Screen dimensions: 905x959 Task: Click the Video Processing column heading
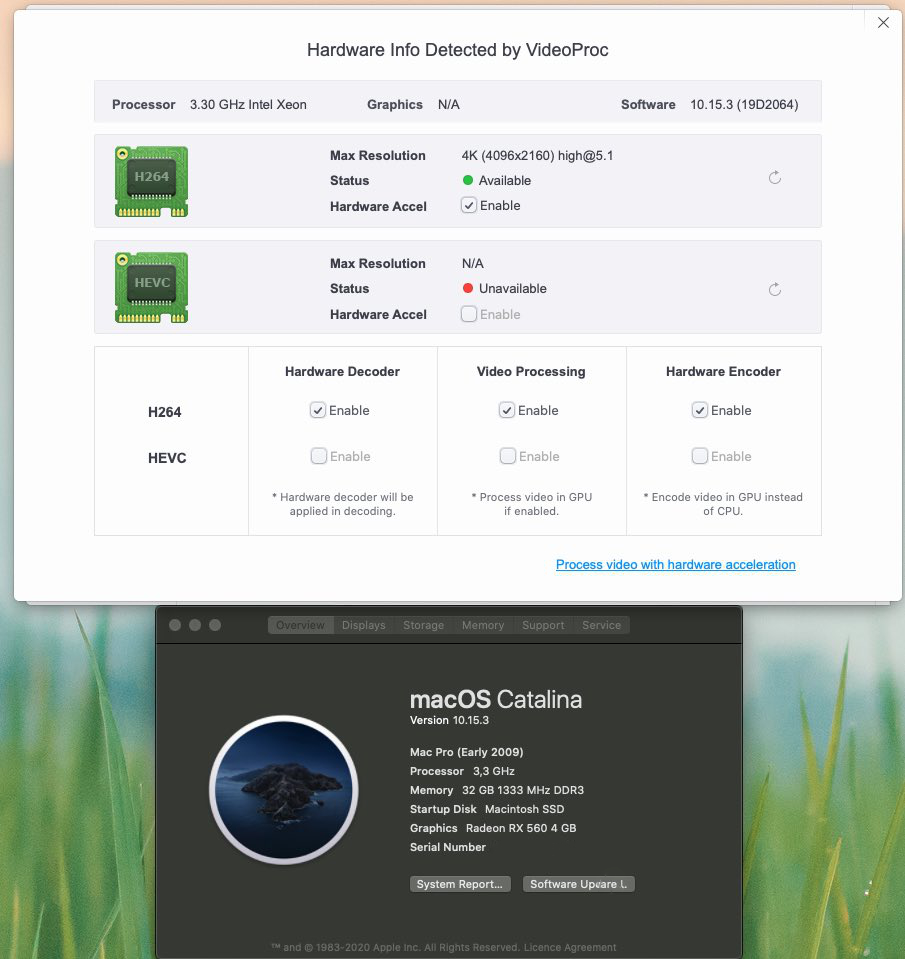[x=531, y=371]
